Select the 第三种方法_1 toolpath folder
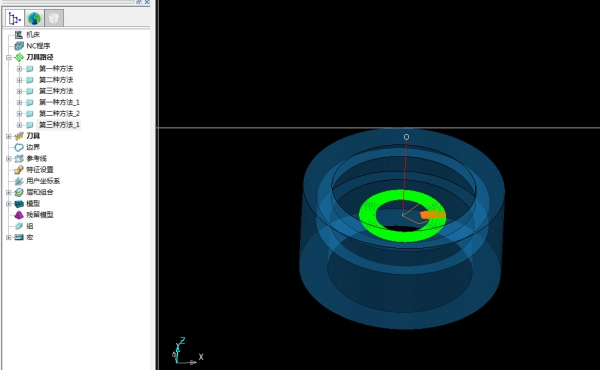600x370 pixels. click(x=59, y=125)
